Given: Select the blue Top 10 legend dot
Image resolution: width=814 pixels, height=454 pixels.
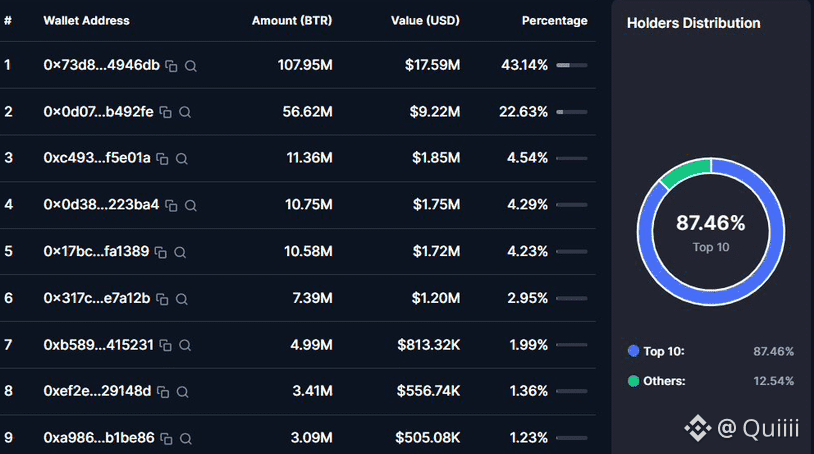Looking at the screenshot, I should [x=633, y=351].
